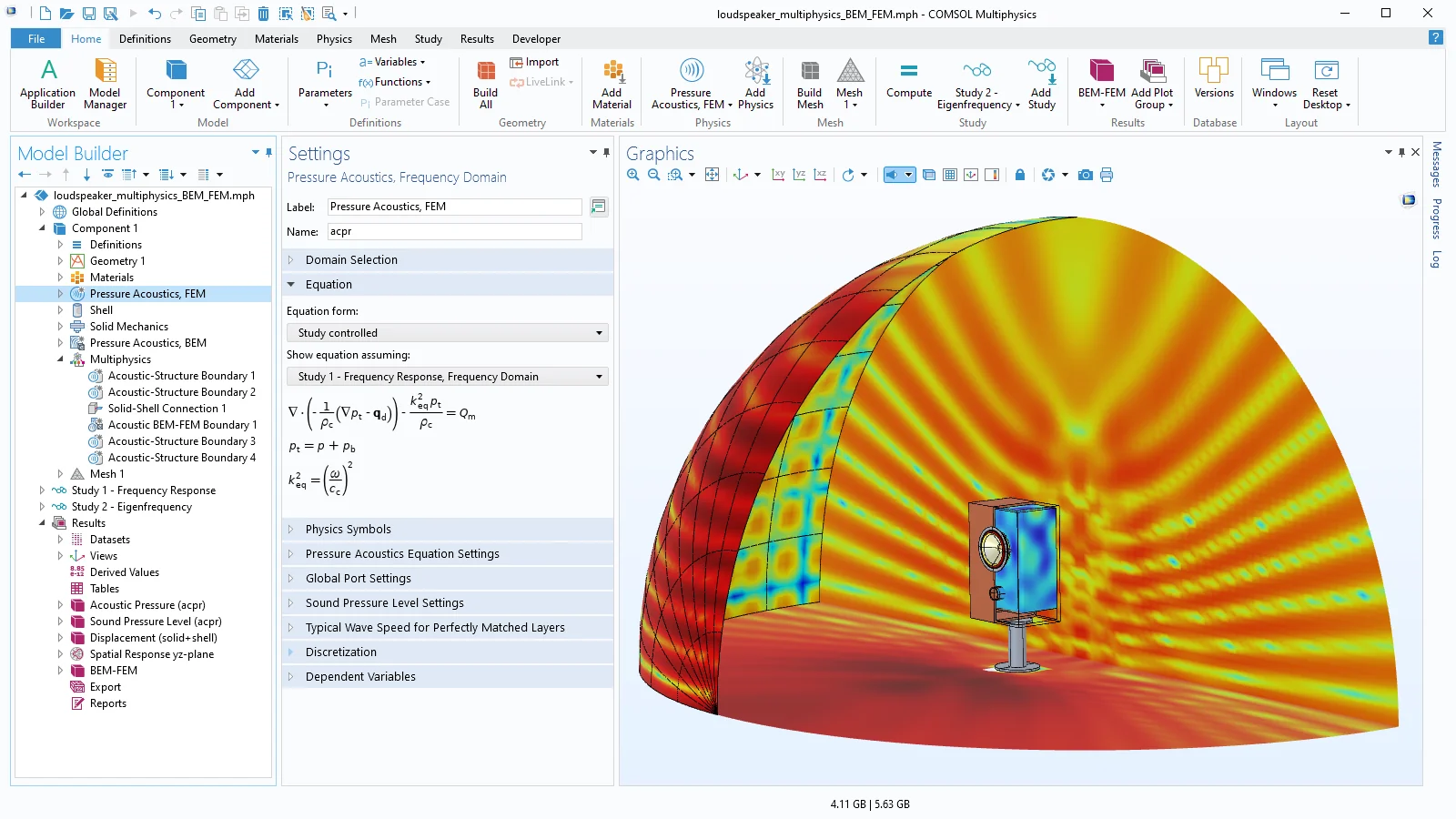Select the Pressure Acoustics, BEM node
Image resolution: width=1456 pixels, height=819 pixels.
pos(147,343)
